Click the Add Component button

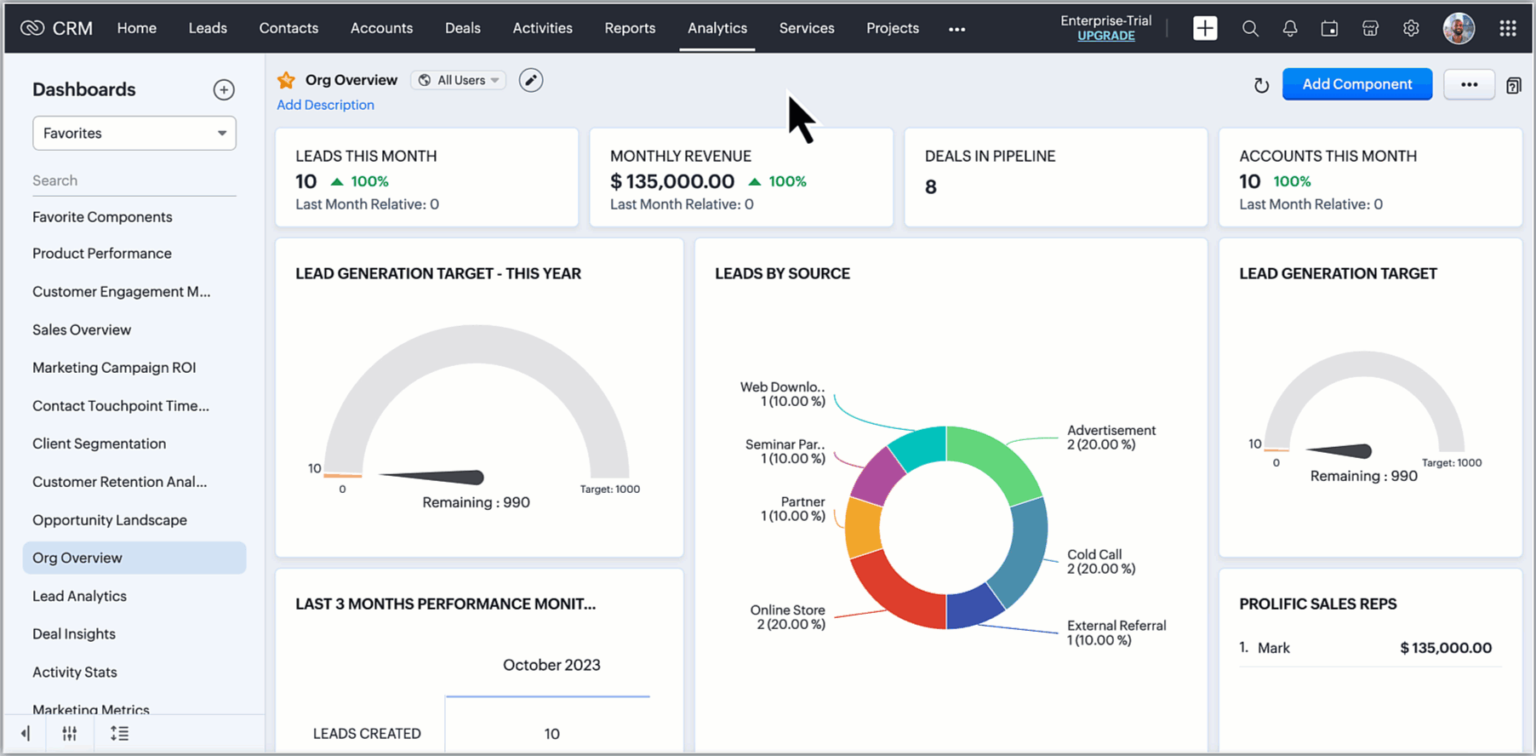click(x=1357, y=84)
